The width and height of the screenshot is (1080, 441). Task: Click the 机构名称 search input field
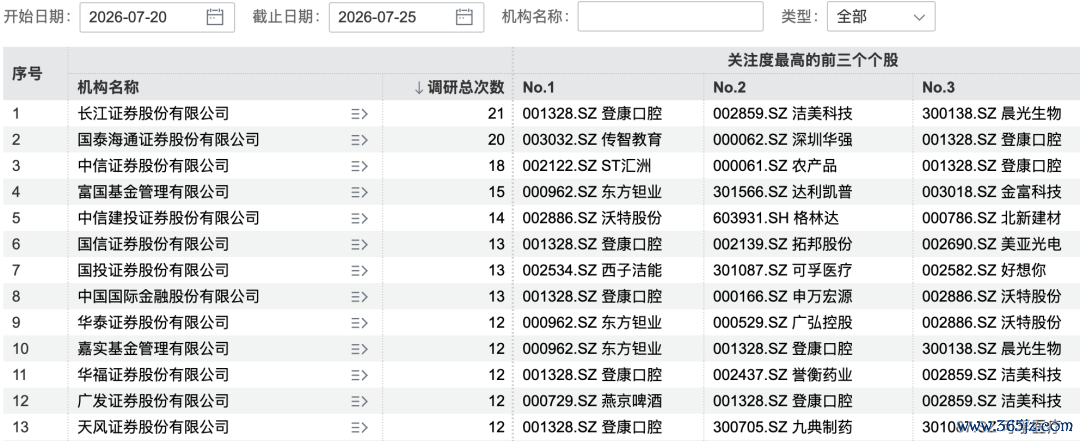pyautogui.click(x=670, y=17)
